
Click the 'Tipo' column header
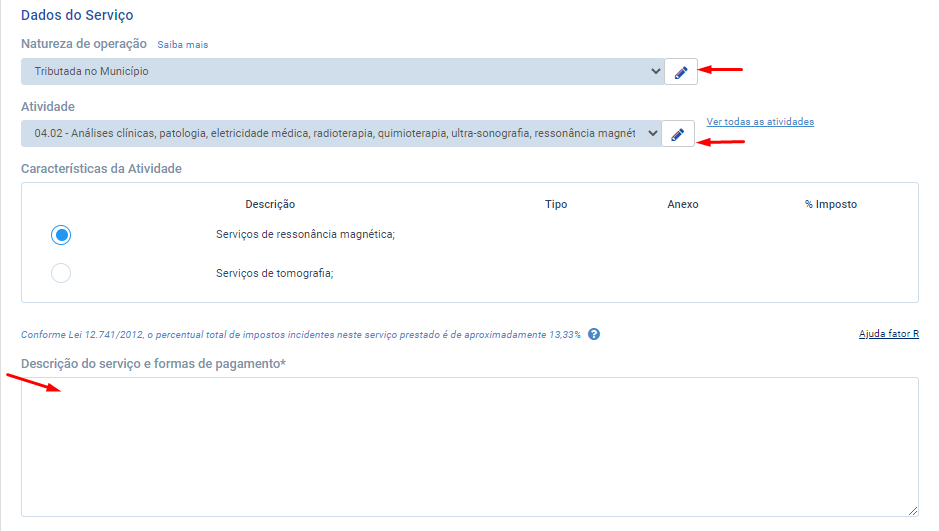pyautogui.click(x=556, y=204)
